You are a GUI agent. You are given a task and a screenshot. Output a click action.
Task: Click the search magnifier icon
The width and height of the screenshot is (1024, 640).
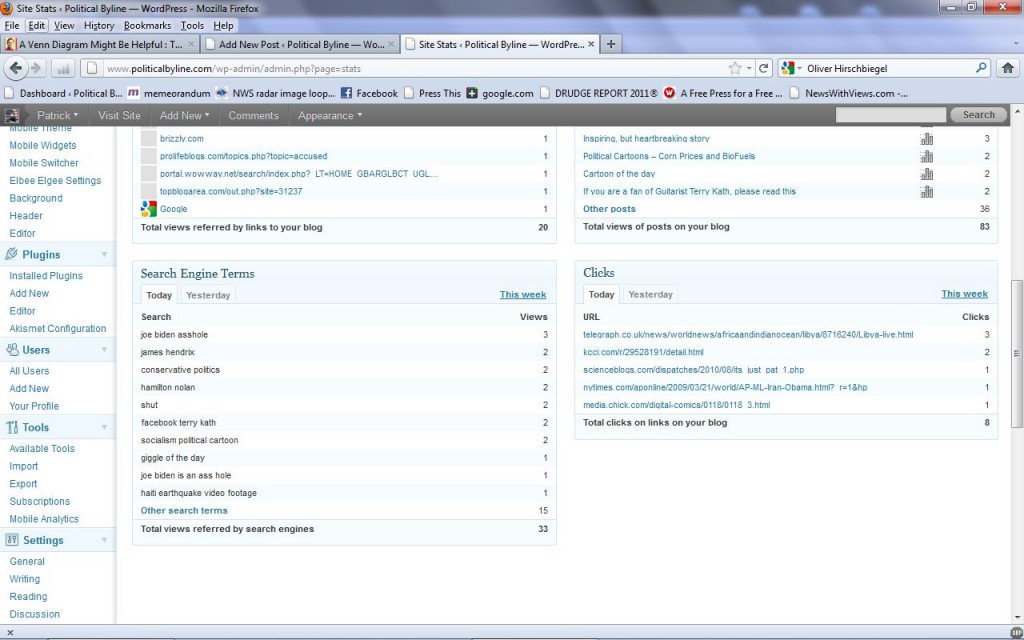tap(981, 68)
